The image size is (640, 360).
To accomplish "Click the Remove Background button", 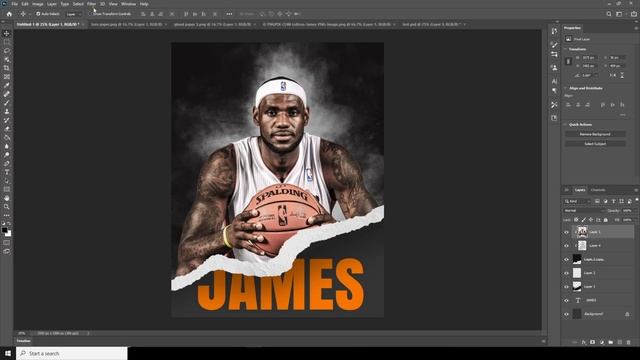I will (595, 134).
